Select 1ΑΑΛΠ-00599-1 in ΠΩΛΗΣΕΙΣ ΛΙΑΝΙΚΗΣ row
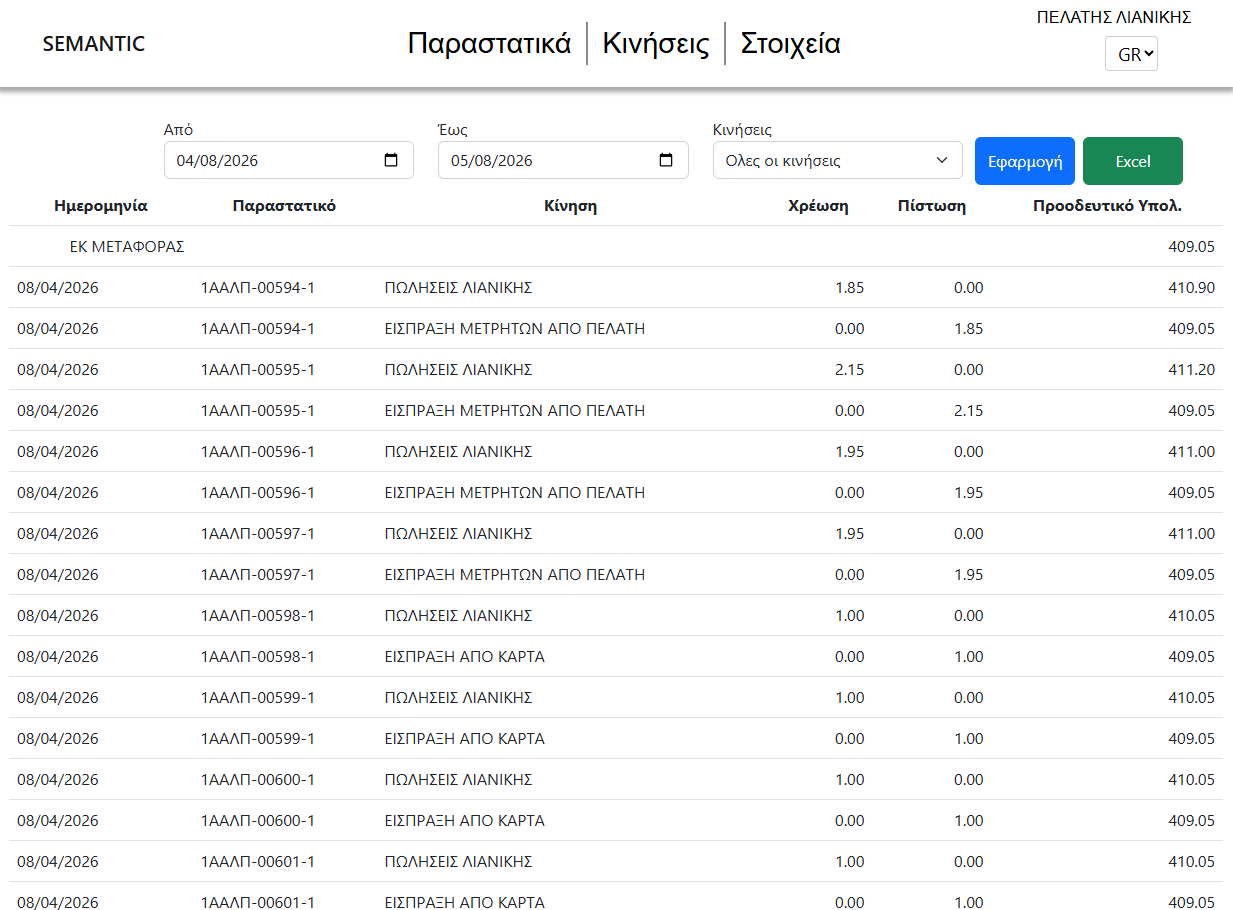Image resolution: width=1233 pixels, height=910 pixels. point(258,697)
